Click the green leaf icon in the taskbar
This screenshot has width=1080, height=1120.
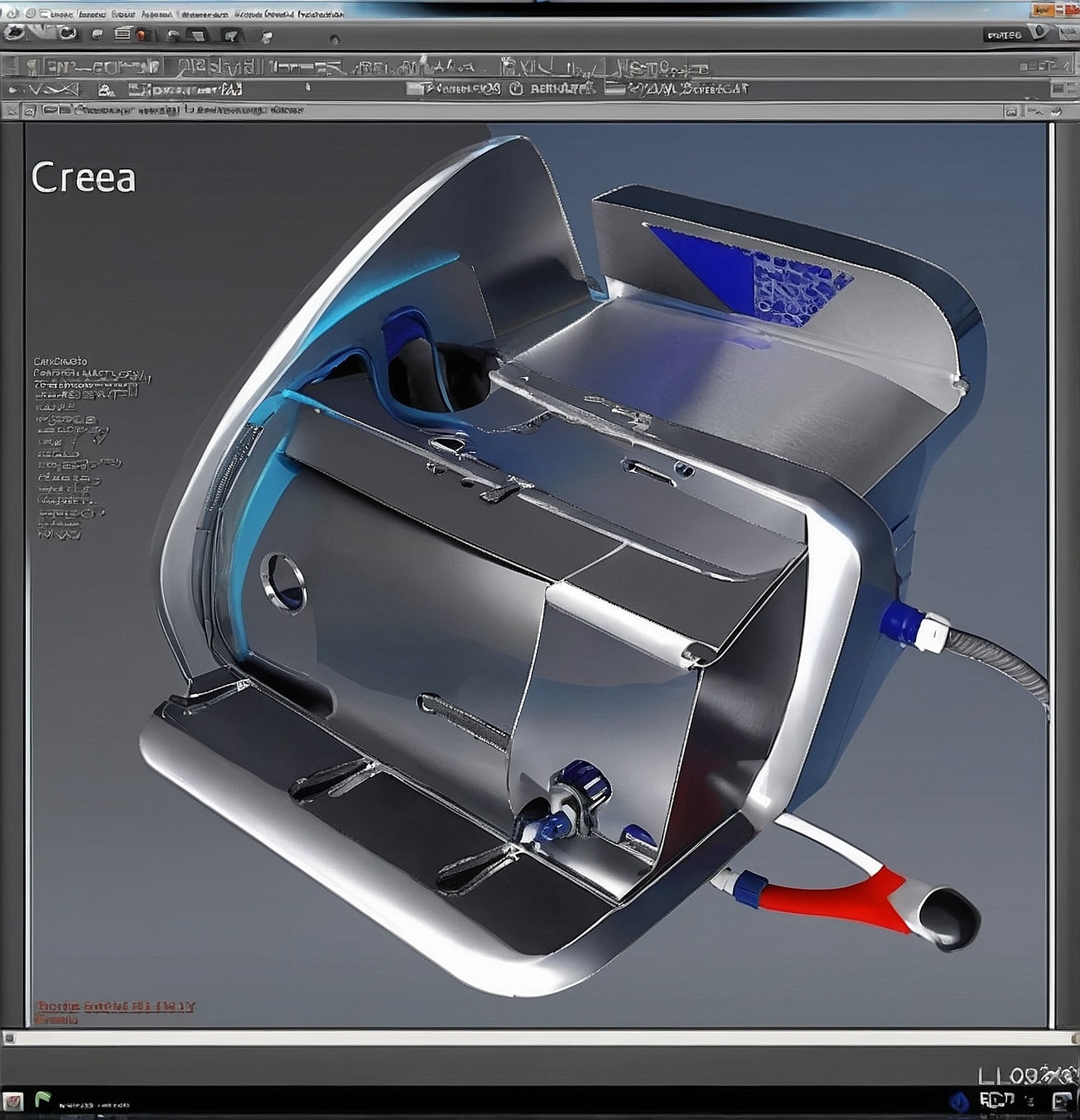pyautogui.click(x=42, y=1100)
